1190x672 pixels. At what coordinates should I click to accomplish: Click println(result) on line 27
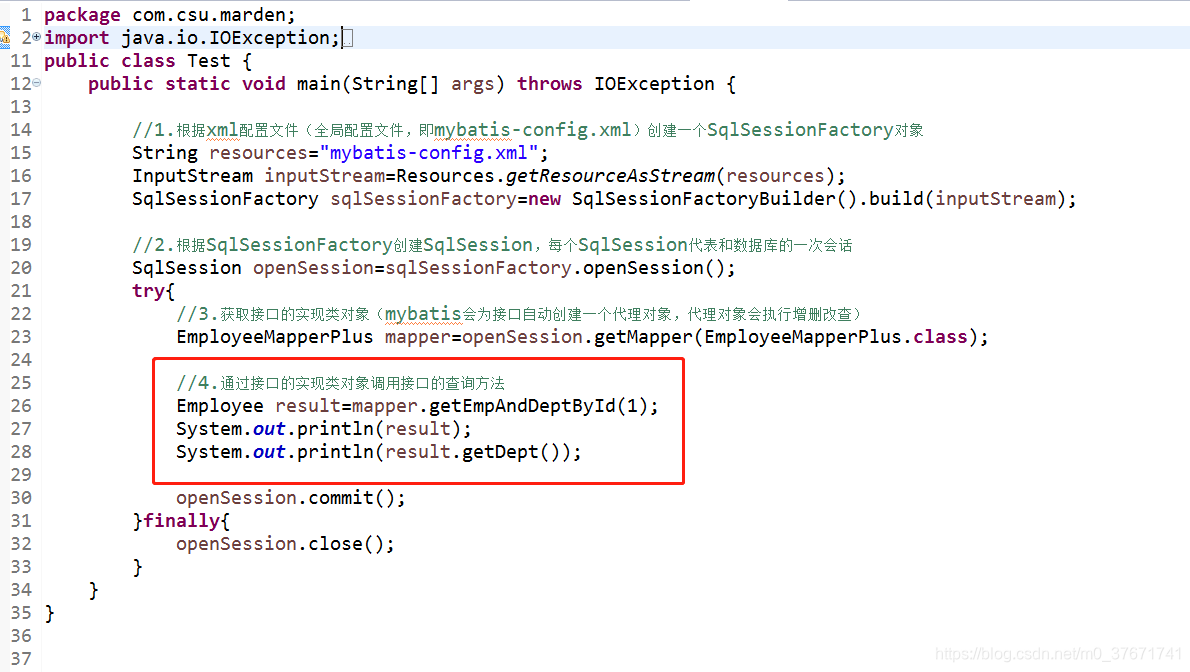tap(379, 429)
